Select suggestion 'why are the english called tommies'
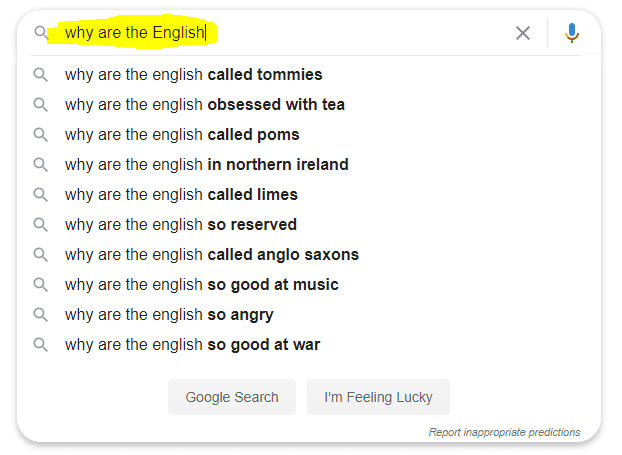 193,75
